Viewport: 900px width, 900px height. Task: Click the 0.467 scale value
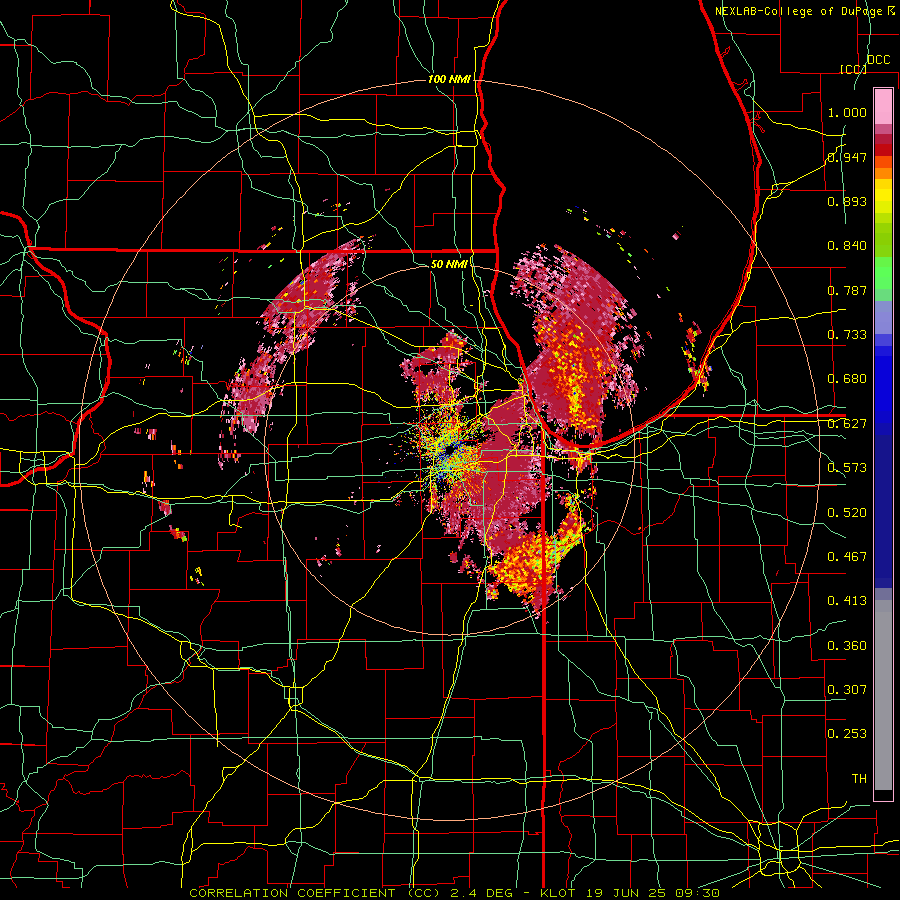coord(847,556)
